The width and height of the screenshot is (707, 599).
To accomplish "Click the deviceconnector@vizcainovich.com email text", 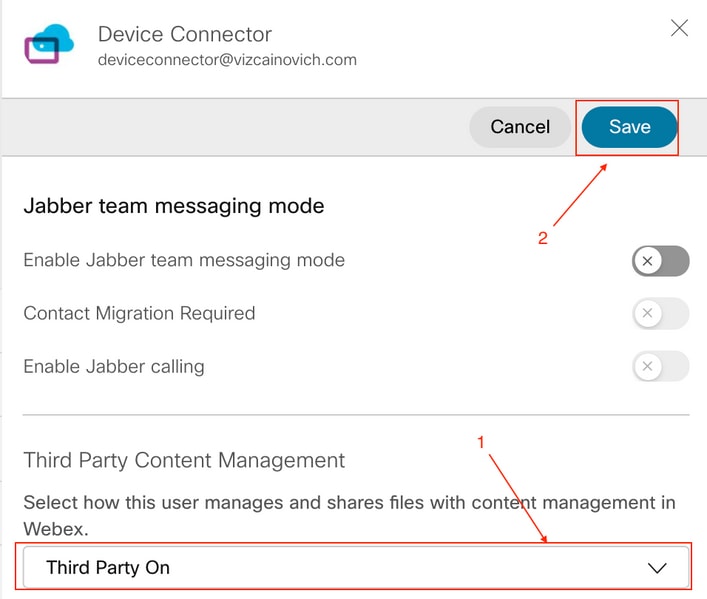I will click(x=227, y=60).
